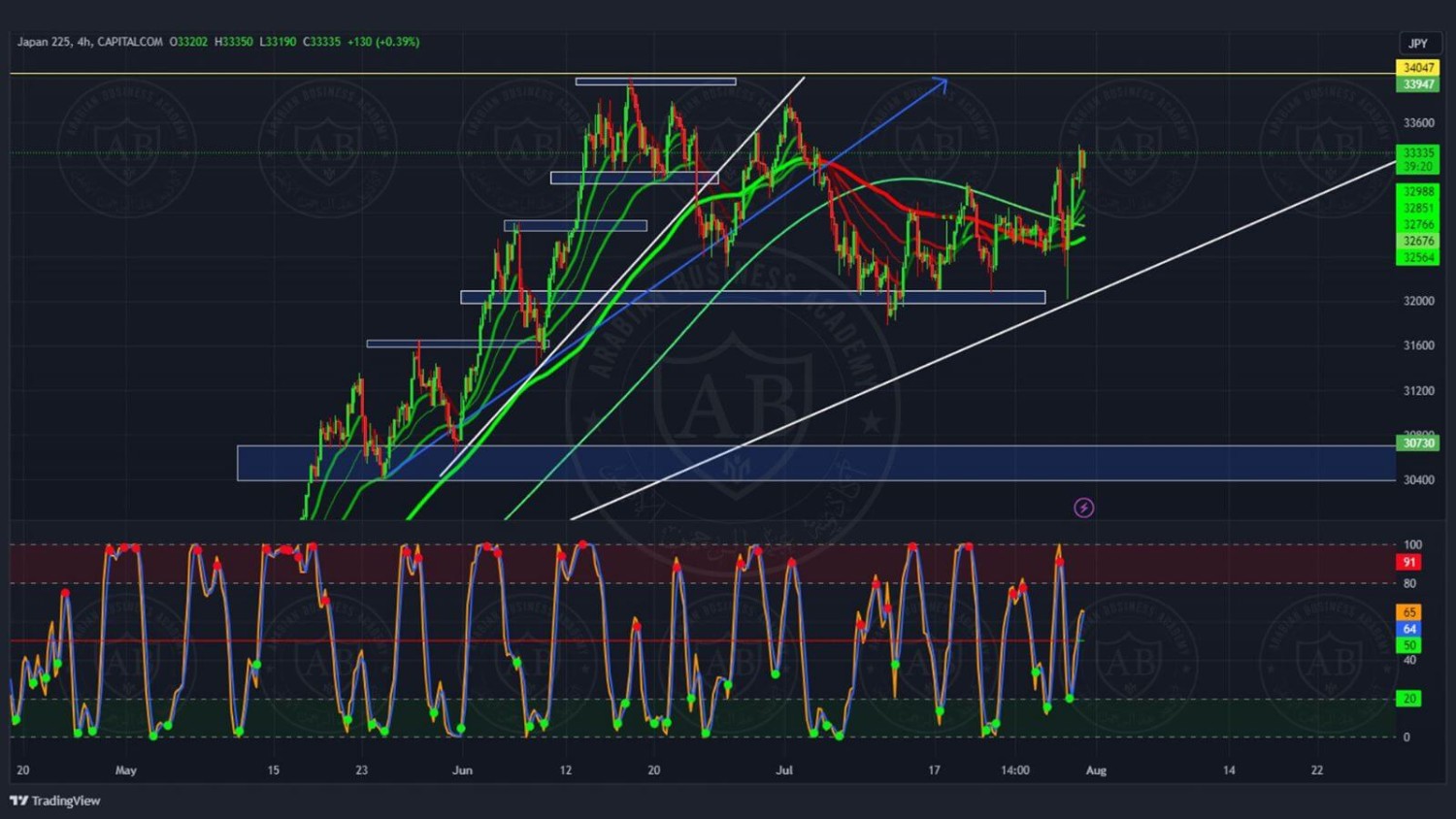Image resolution: width=1456 pixels, height=819 pixels.
Task: Select the 32988 moving average label
Action: 1418,192
